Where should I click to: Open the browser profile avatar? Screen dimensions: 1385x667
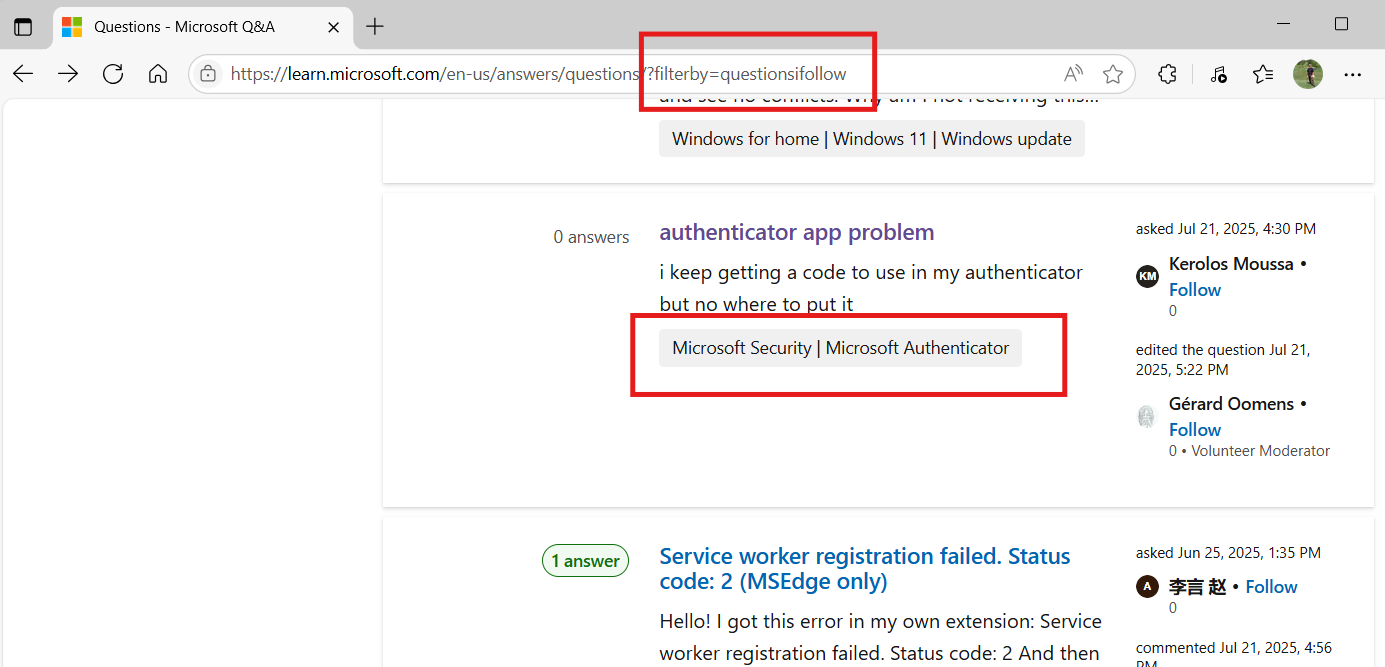pyautogui.click(x=1308, y=74)
